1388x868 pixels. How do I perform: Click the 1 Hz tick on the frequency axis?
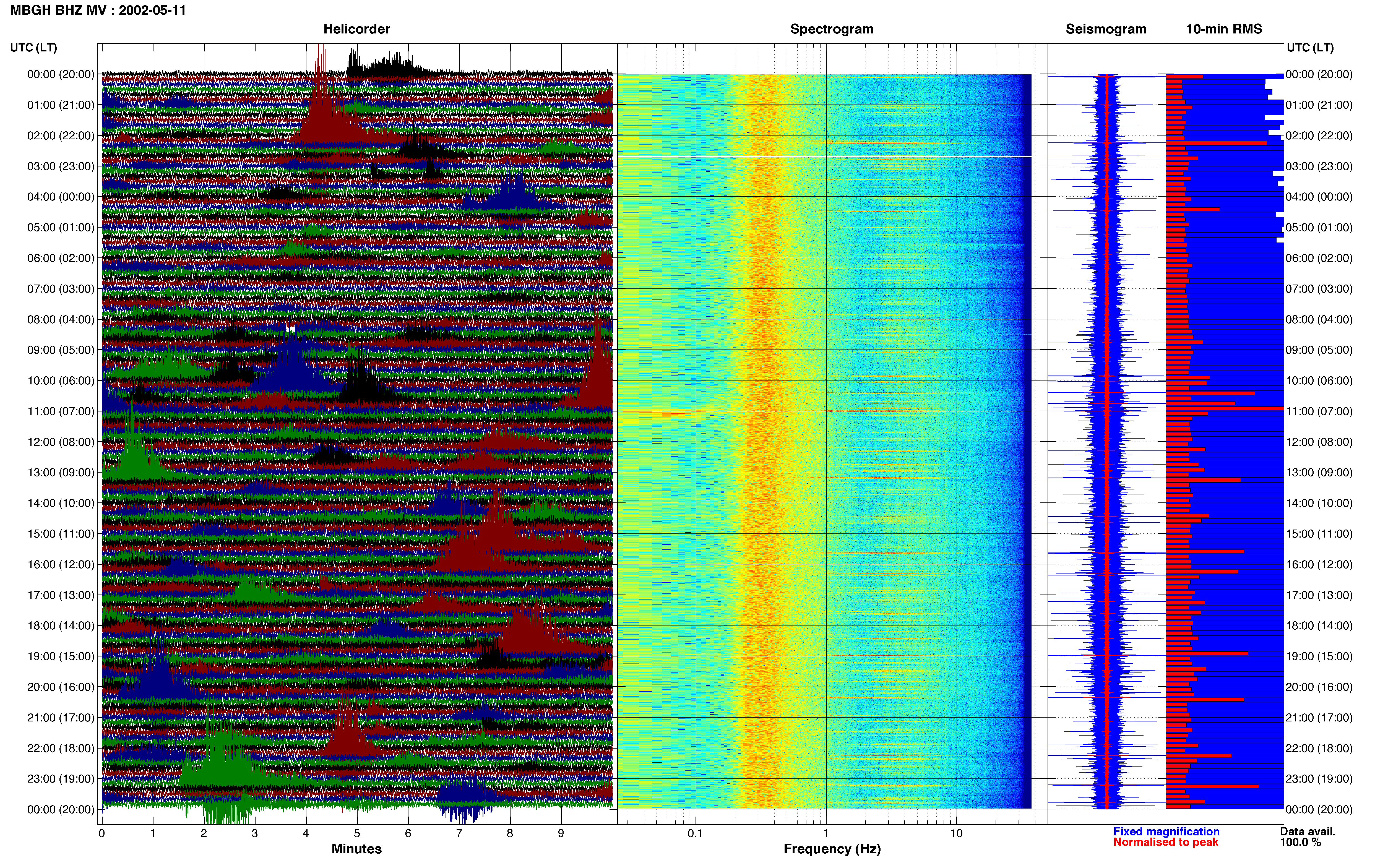(826, 833)
